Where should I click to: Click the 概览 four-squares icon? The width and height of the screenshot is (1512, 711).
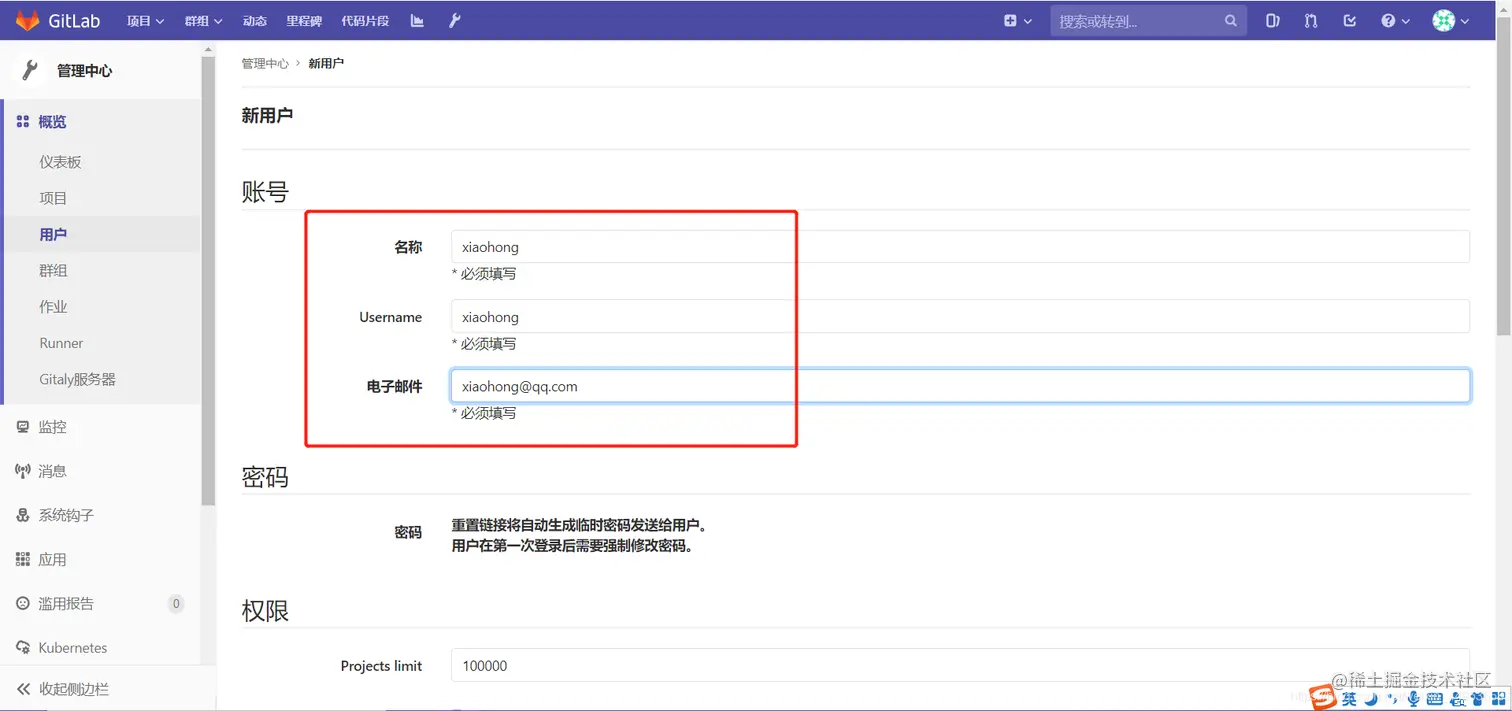pos(23,122)
